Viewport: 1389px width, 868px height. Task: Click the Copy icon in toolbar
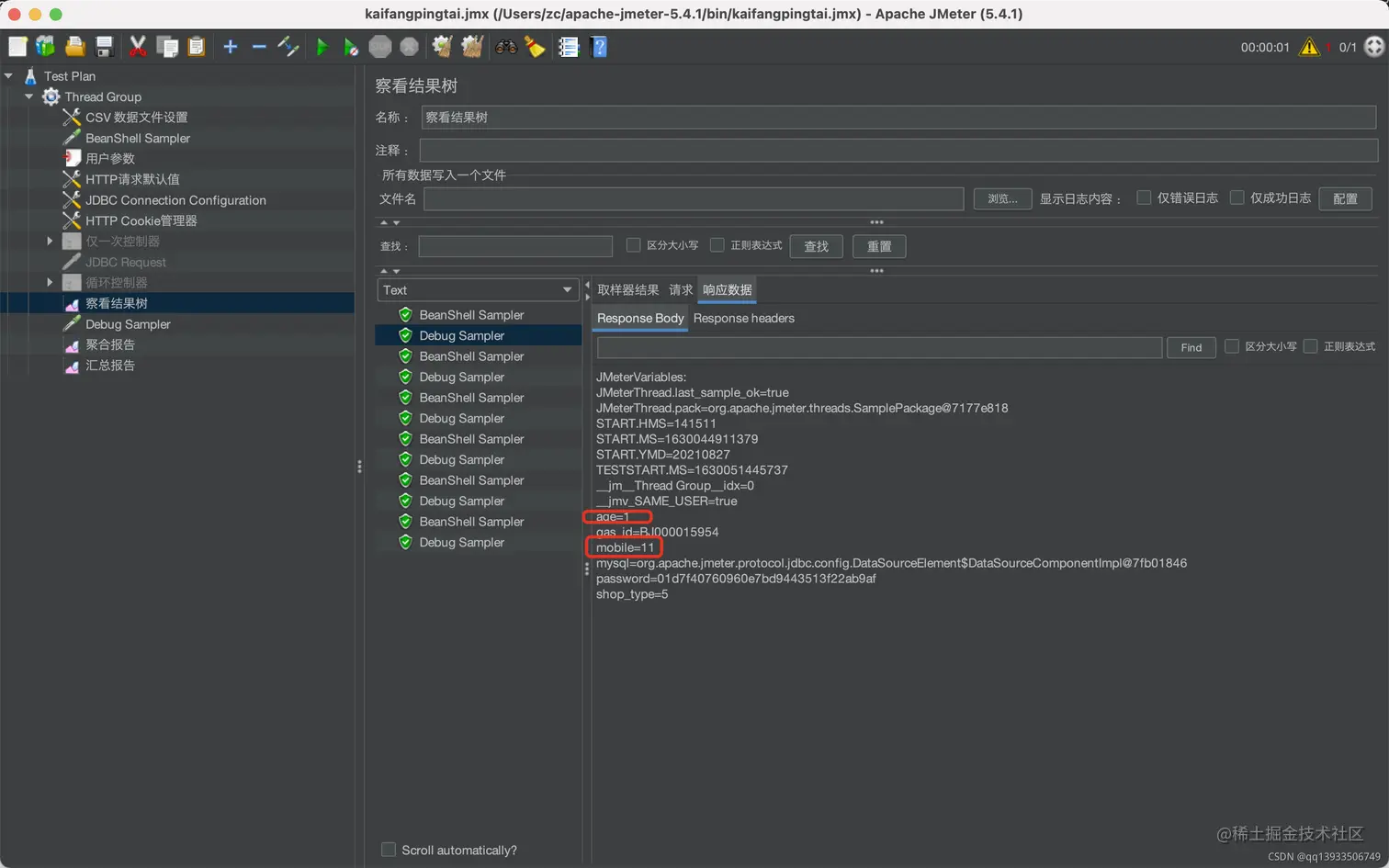click(x=167, y=46)
